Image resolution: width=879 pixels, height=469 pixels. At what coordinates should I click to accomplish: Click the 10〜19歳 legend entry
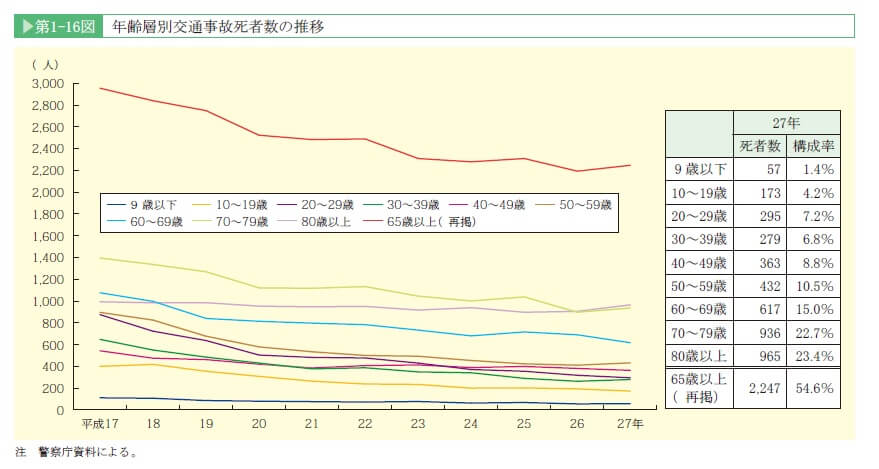pyautogui.click(x=230, y=205)
